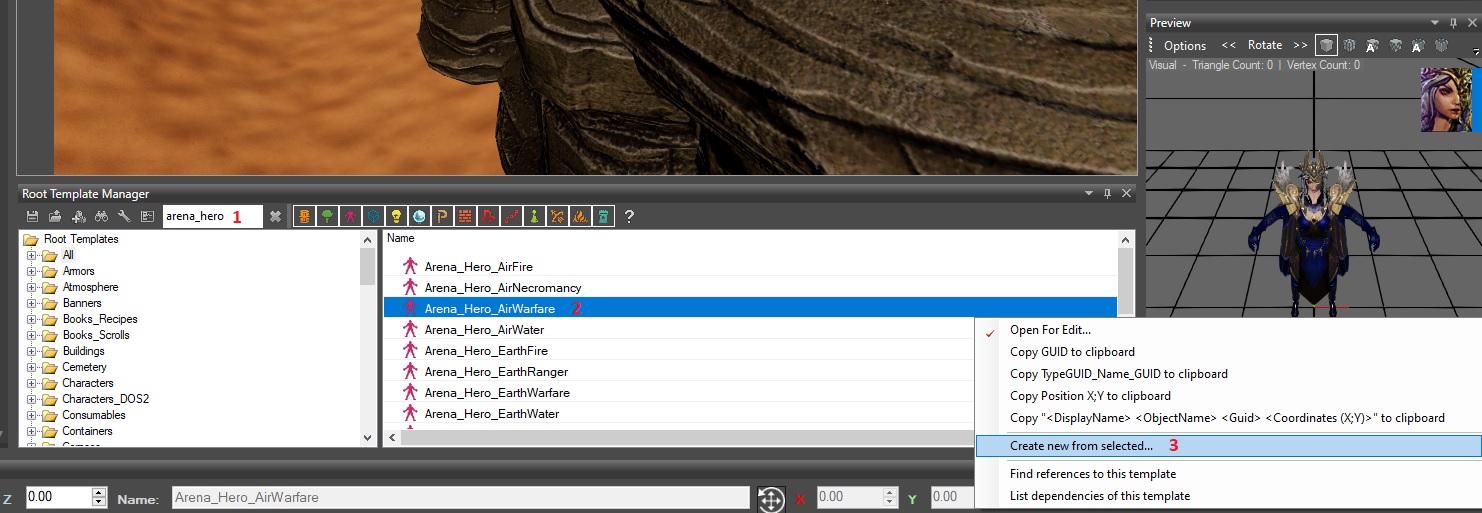
Task: Select Arena_Hero_AirFire in the list
Action: coord(750,267)
